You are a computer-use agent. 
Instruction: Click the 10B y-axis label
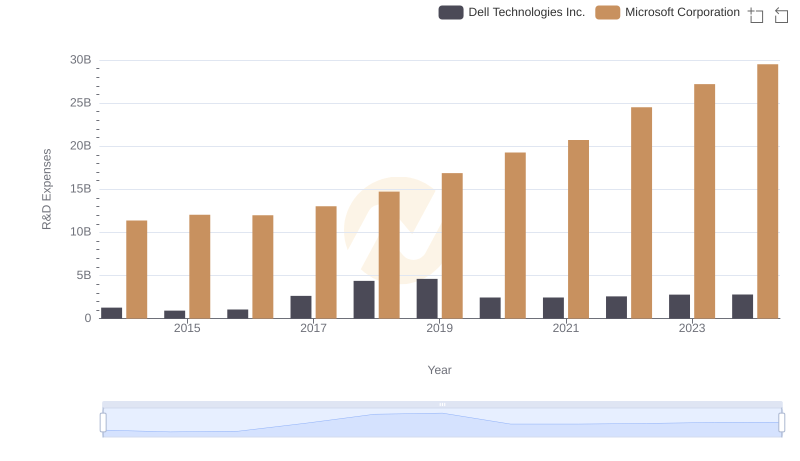81,232
